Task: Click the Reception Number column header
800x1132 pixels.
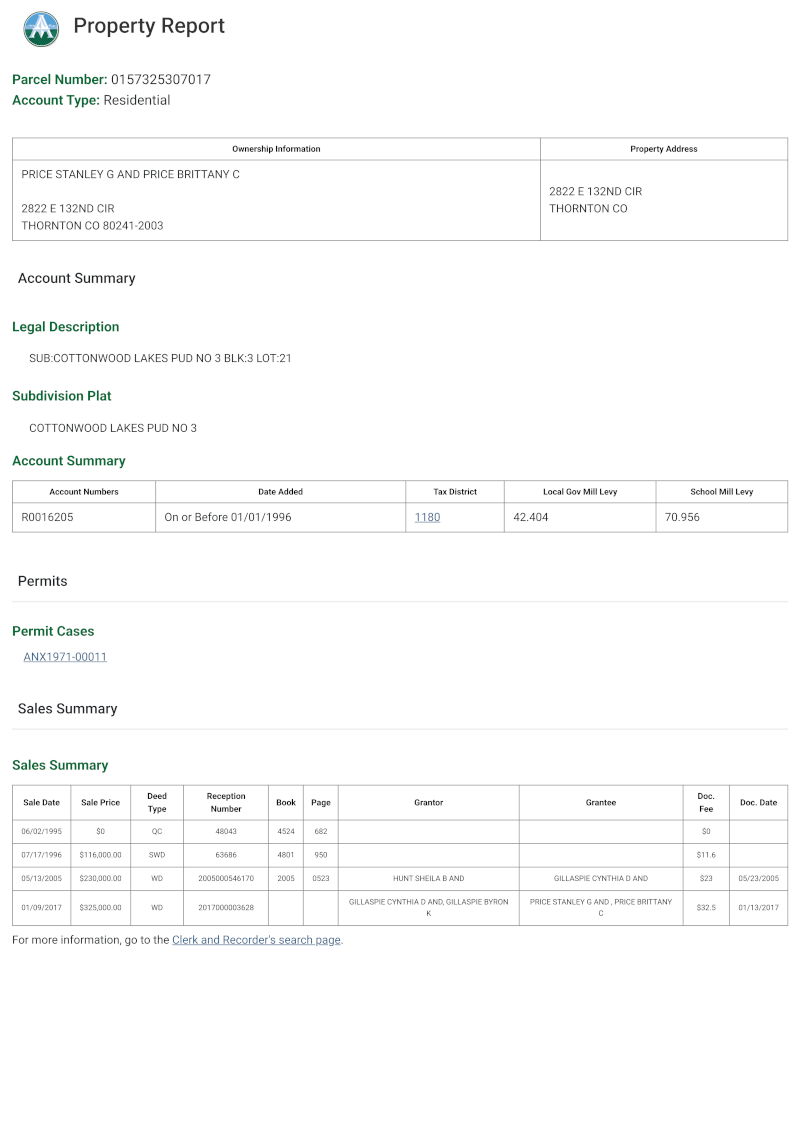Action: click(x=226, y=803)
